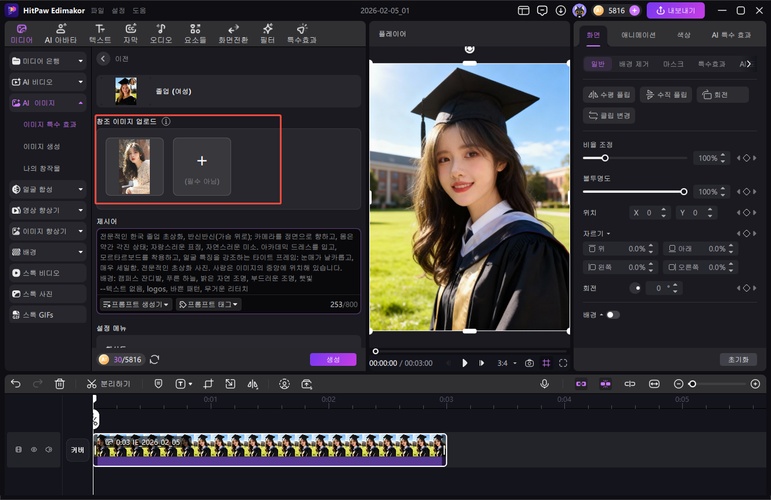Screen dimensions: 771x500
Task: Toggle the 배경 (Background) switch
Action: point(612,314)
